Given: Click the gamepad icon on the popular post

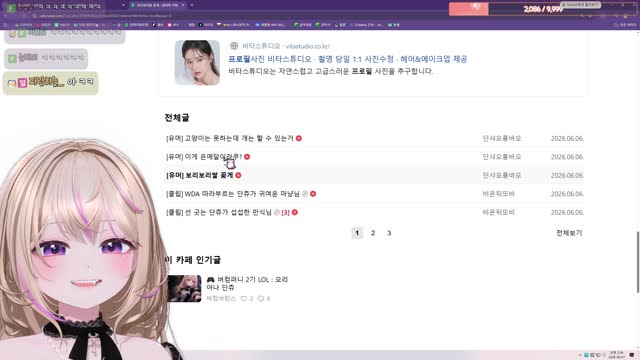Looking at the screenshot, I should [x=211, y=280].
